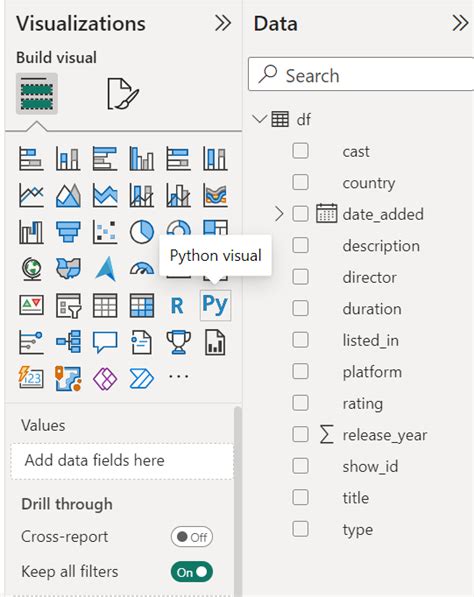
Task: Click the Python visual Py icon
Action: point(215,305)
